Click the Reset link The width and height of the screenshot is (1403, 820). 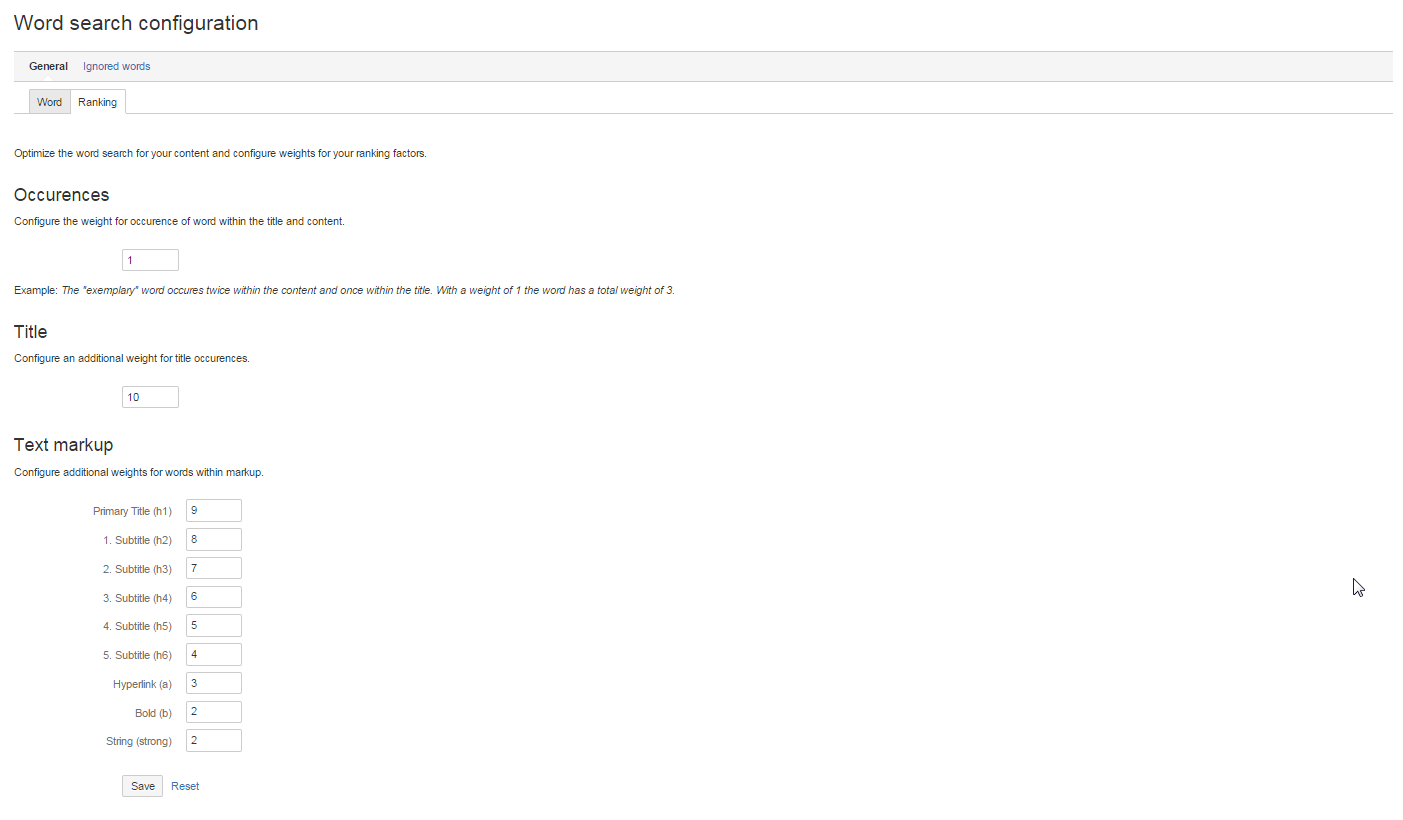(x=185, y=787)
